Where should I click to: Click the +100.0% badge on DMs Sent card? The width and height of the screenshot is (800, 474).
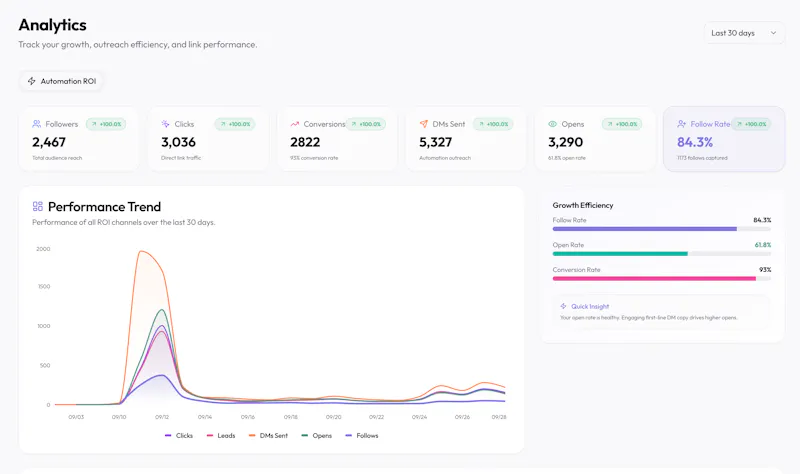point(493,124)
